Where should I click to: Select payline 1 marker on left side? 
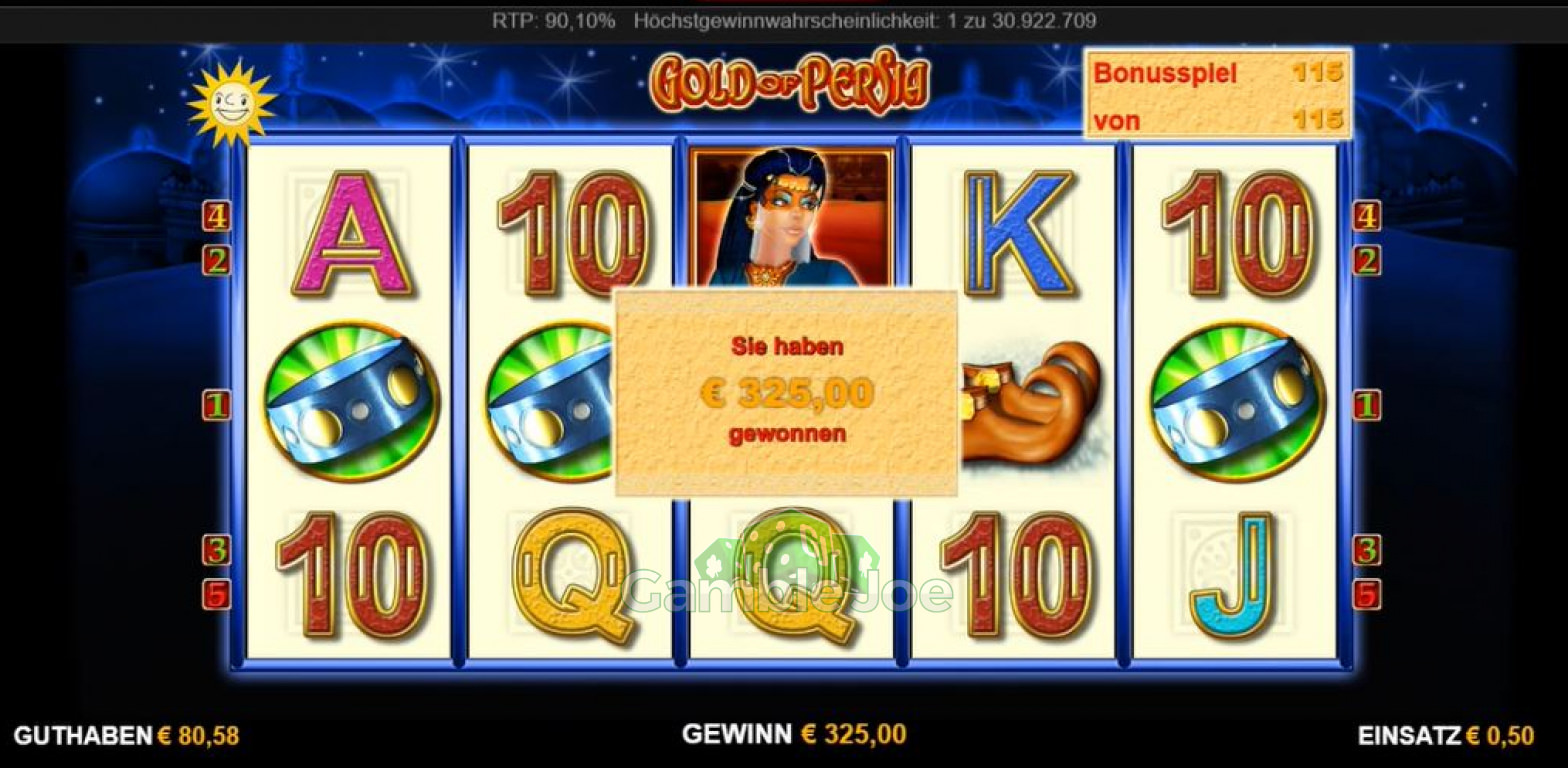pyautogui.click(x=216, y=405)
